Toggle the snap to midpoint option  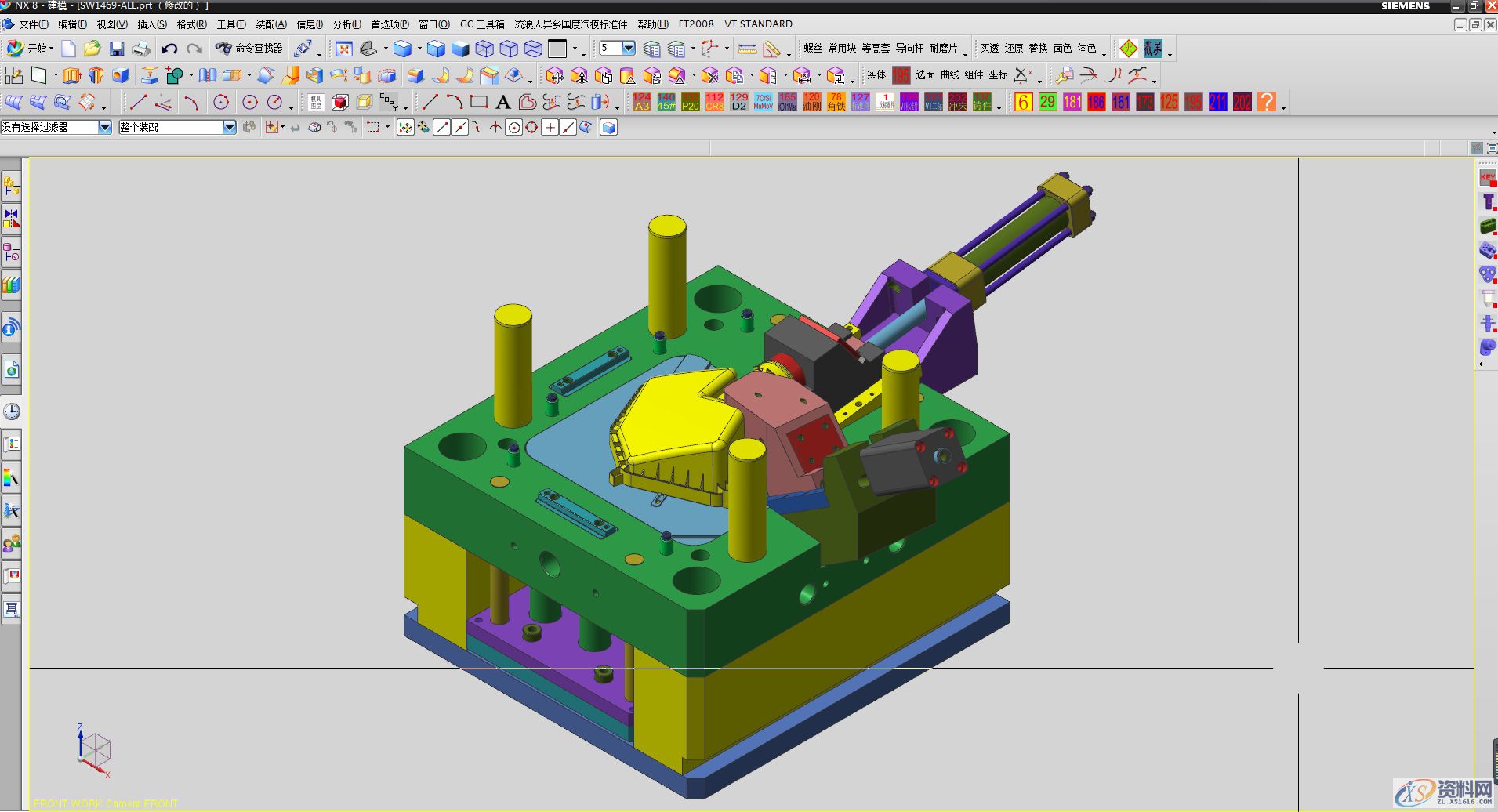(x=460, y=128)
